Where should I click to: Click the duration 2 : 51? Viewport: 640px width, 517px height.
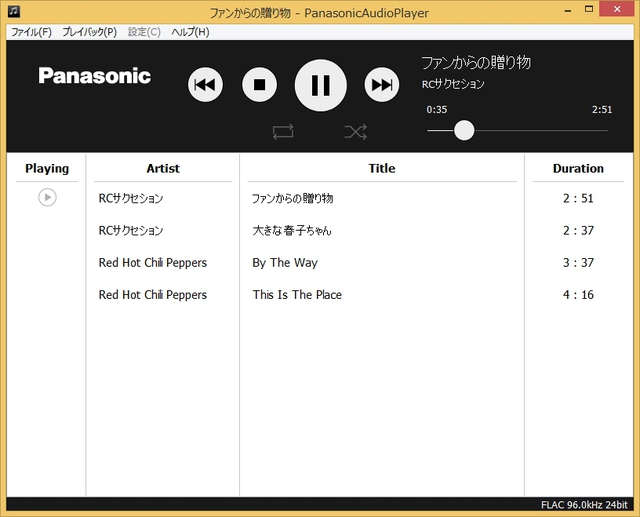coord(578,198)
